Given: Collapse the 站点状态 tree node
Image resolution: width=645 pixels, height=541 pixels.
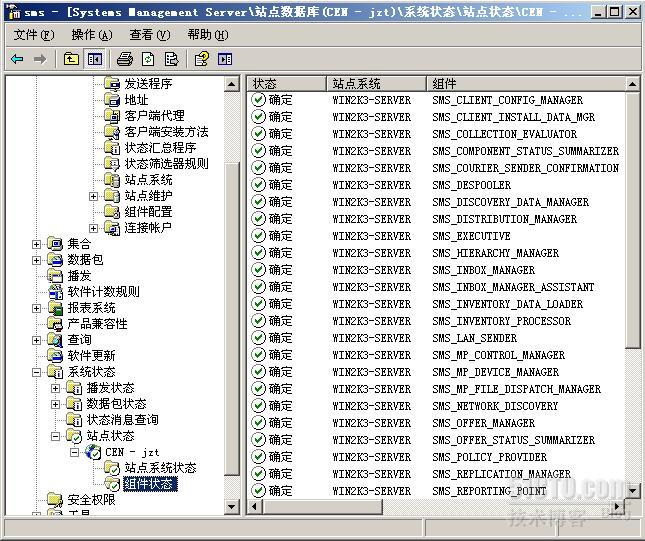Looking at the screenshot, I should [55, 437].
